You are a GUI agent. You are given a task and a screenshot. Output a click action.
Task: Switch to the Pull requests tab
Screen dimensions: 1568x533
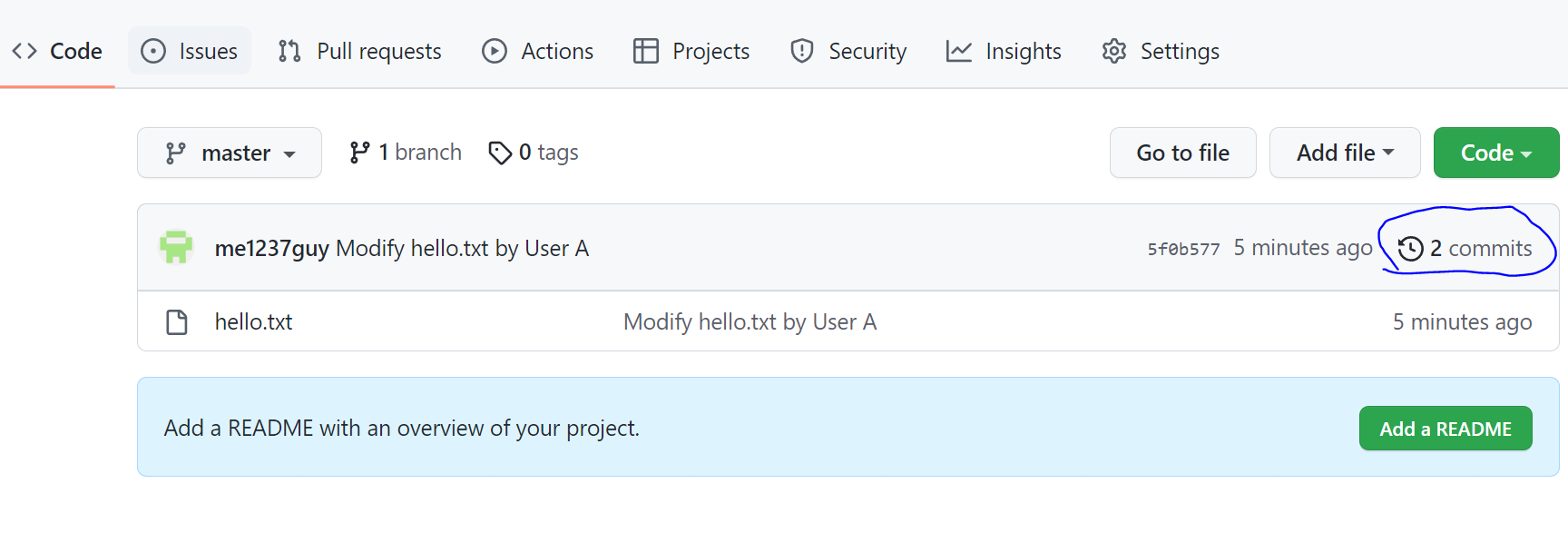tap(360, 51)
